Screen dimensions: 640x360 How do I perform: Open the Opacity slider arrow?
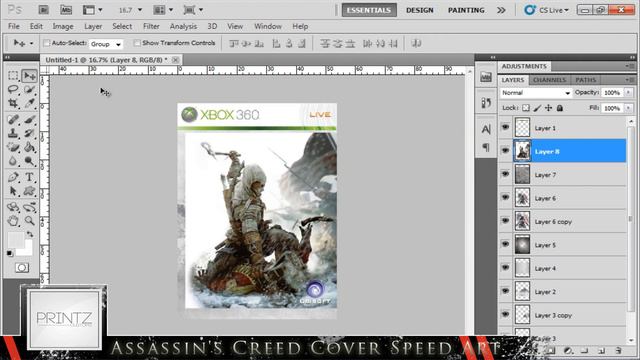(629, 93)
